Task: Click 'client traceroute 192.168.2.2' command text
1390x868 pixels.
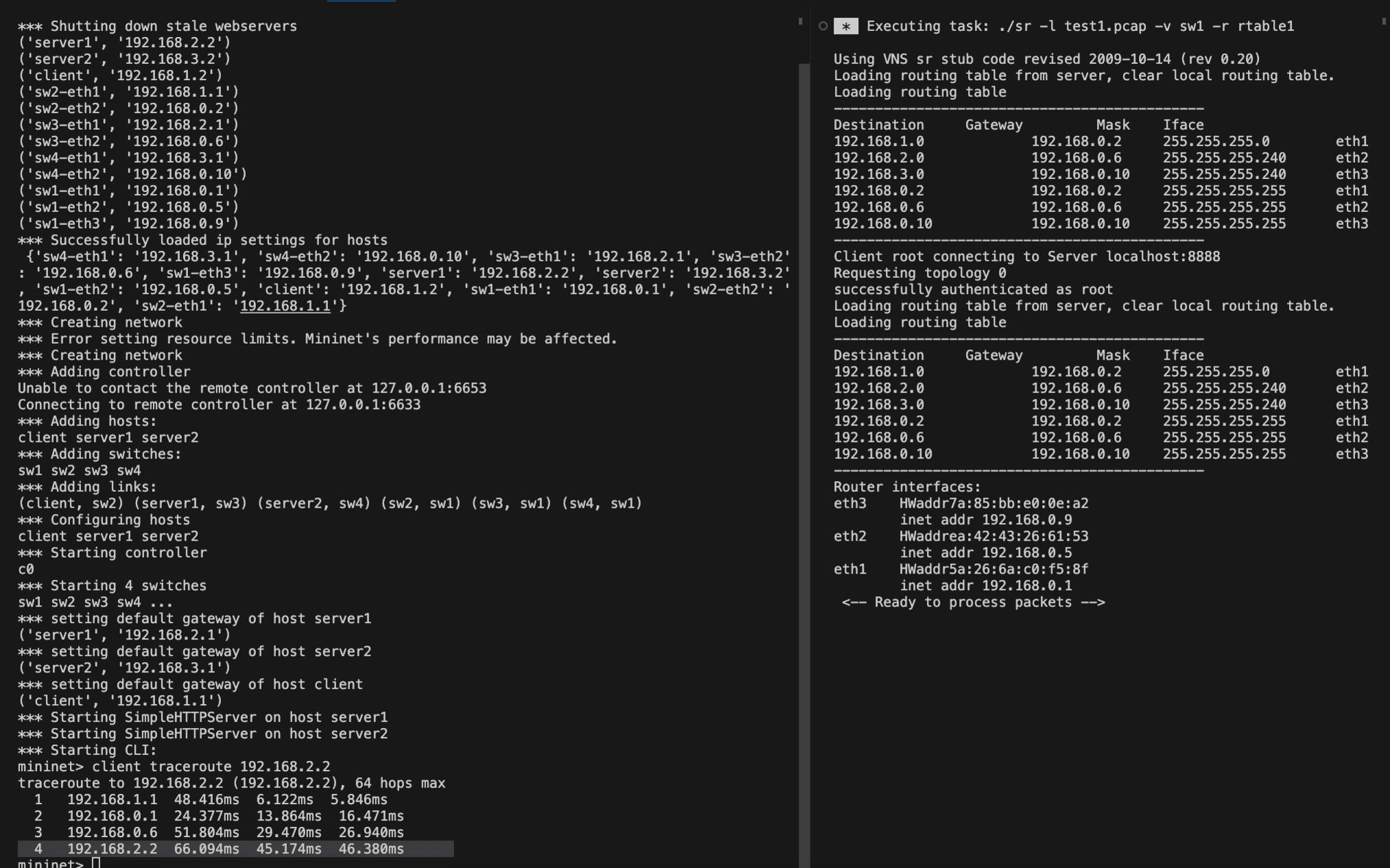Action: click(211, 767)
